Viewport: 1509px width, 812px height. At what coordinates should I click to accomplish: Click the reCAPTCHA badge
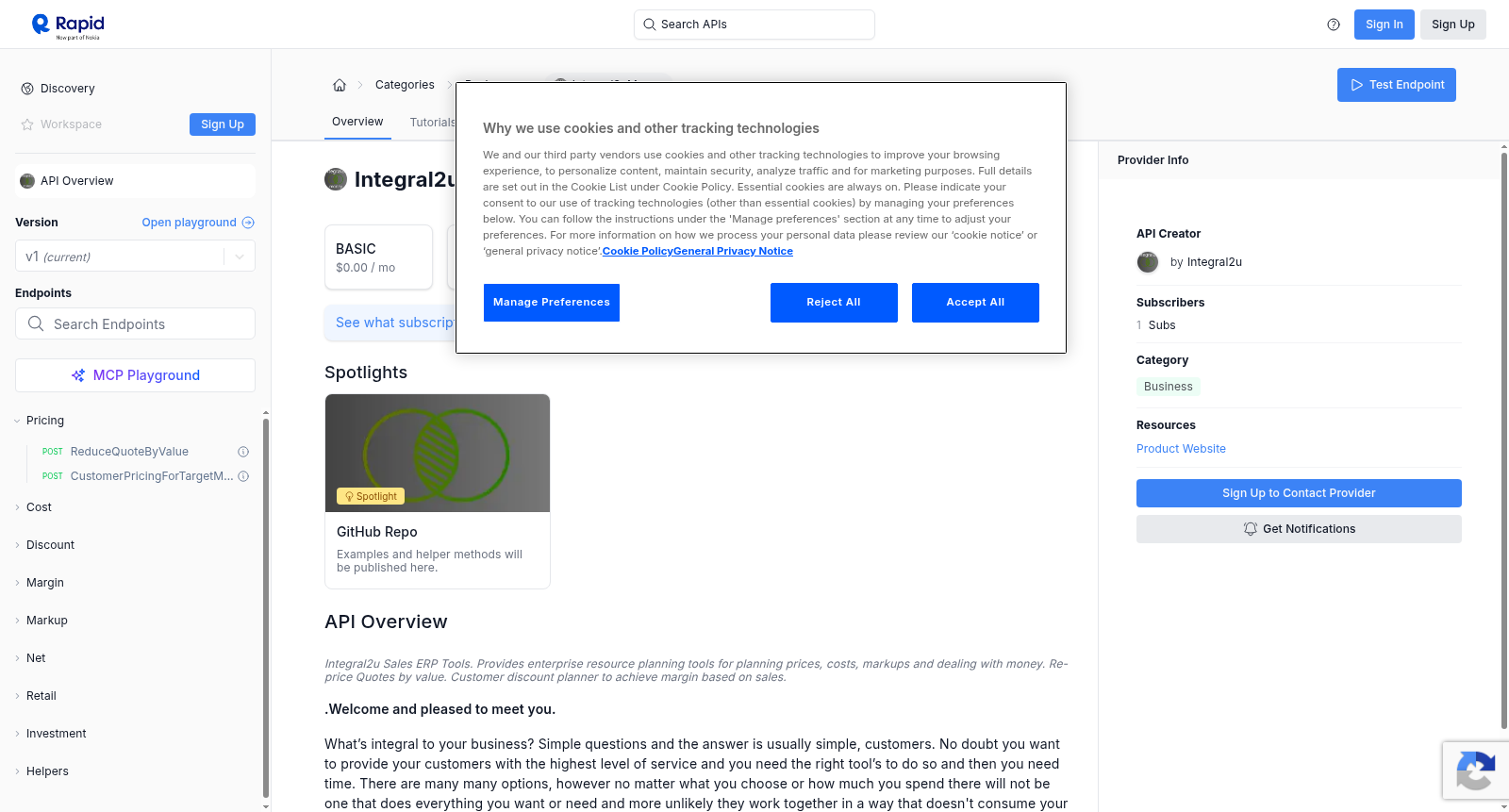click(x=1475, y=771)
